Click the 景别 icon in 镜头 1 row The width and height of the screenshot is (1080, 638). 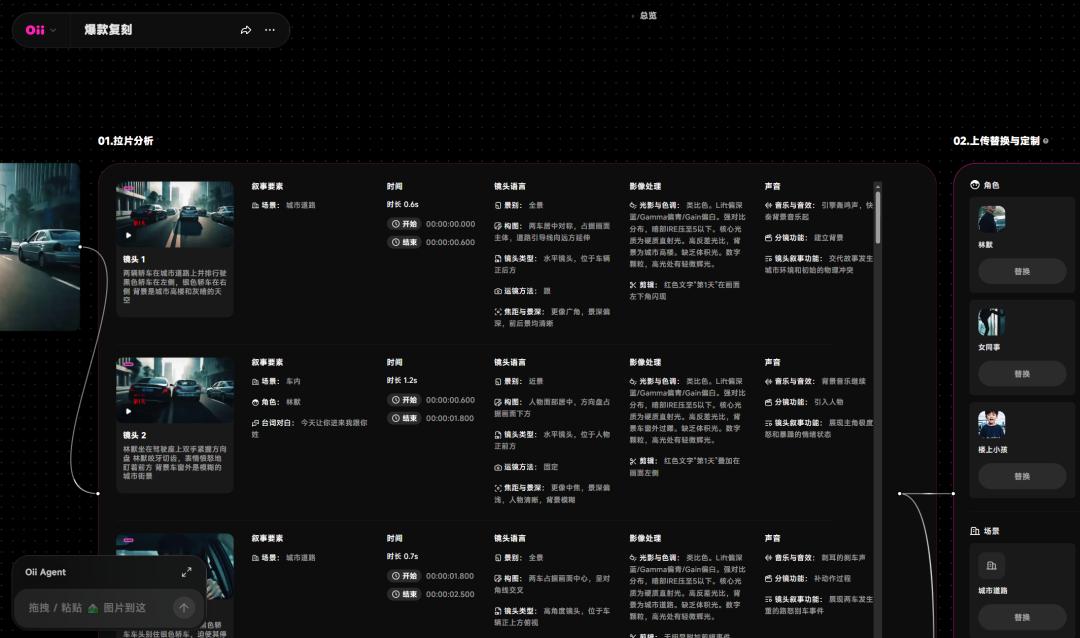[x=498, y=205]
